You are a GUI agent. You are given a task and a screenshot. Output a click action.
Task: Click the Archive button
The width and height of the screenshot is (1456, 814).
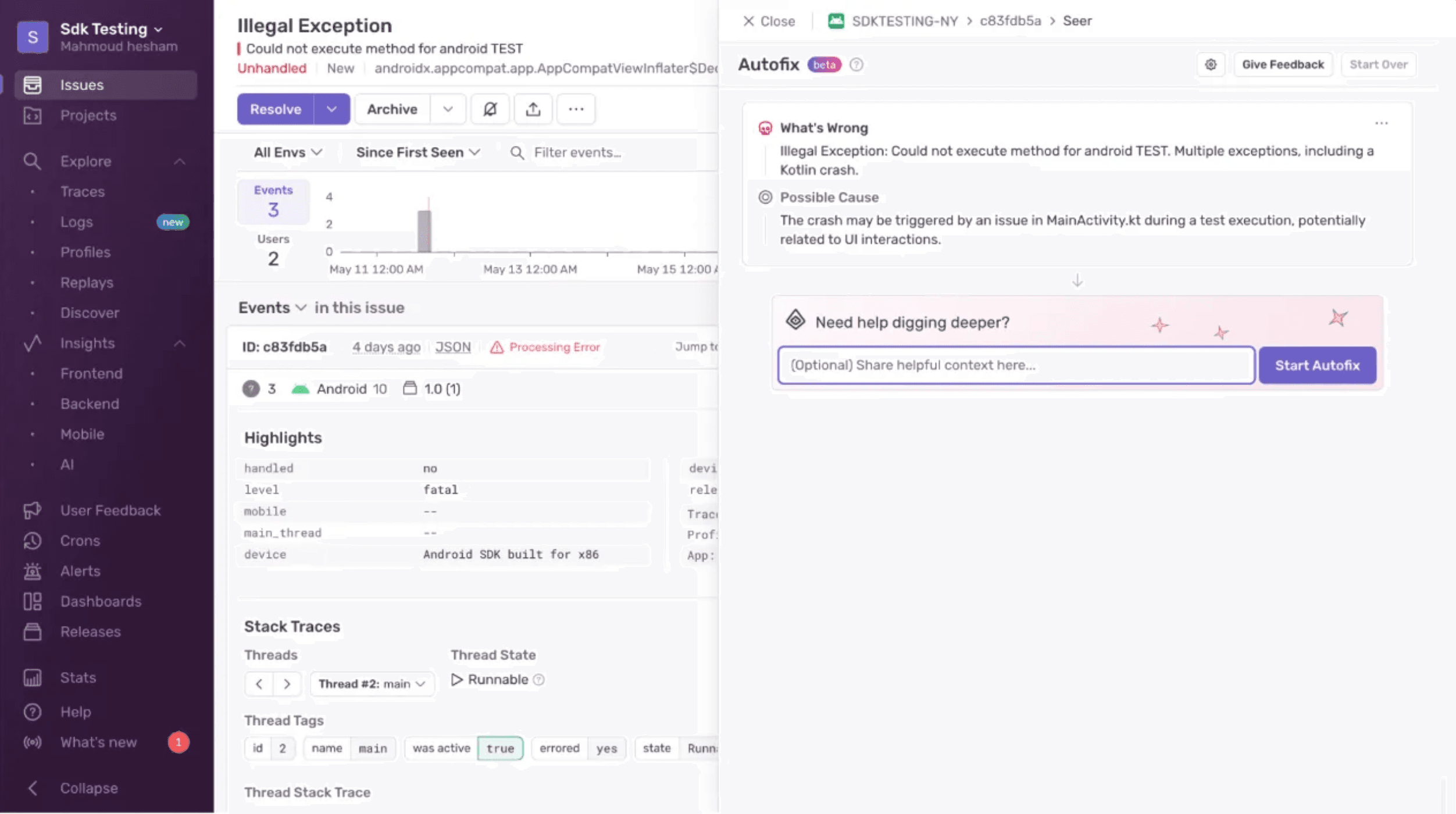pyautogui.click(x=392, y=109)
